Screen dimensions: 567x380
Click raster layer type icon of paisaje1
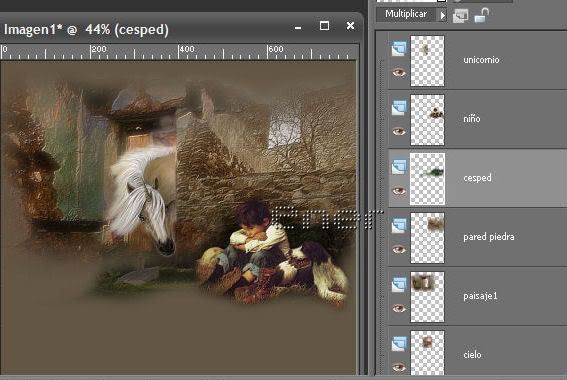point(399,285)
